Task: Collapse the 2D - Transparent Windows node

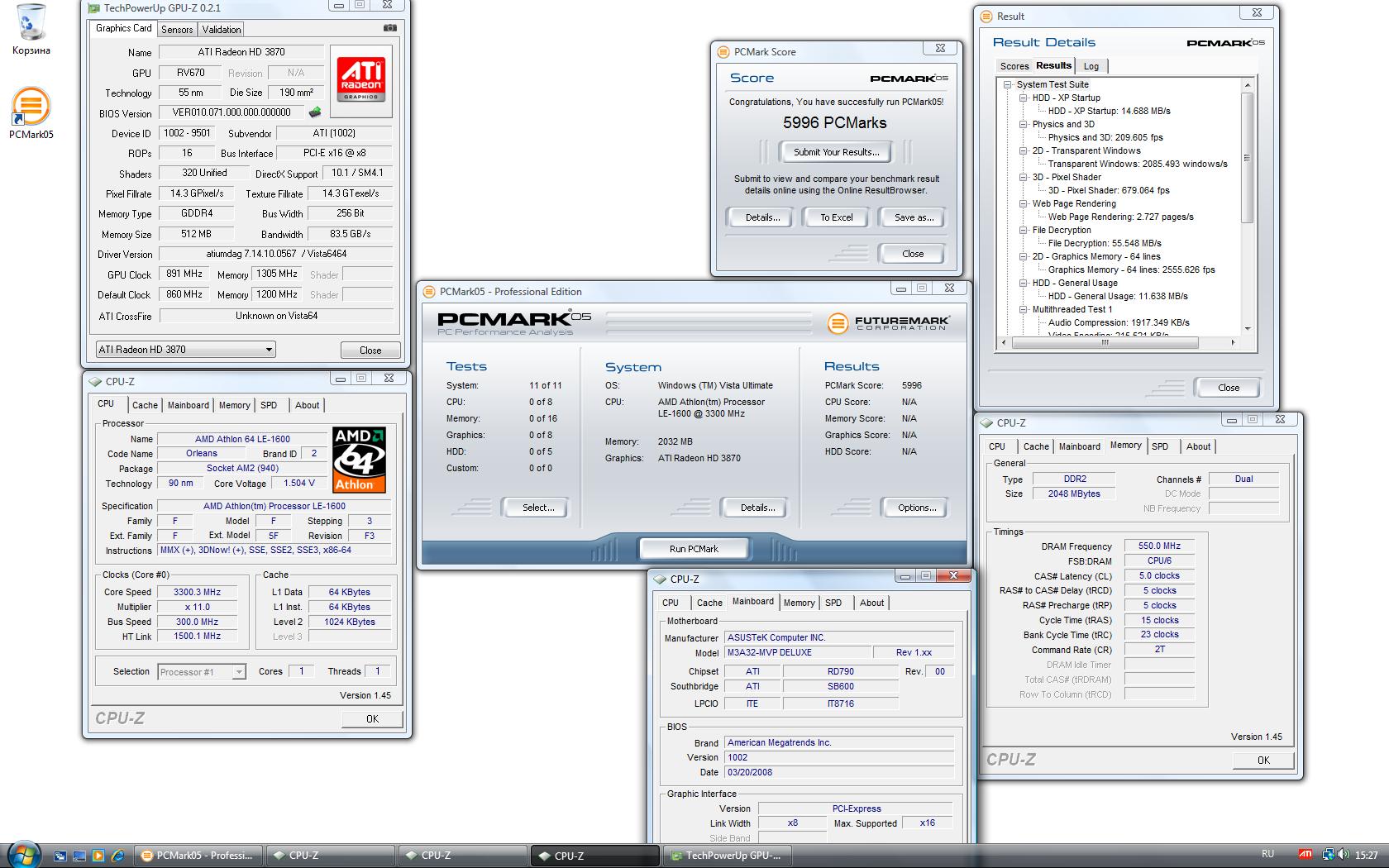Action: pos(1024,150)
